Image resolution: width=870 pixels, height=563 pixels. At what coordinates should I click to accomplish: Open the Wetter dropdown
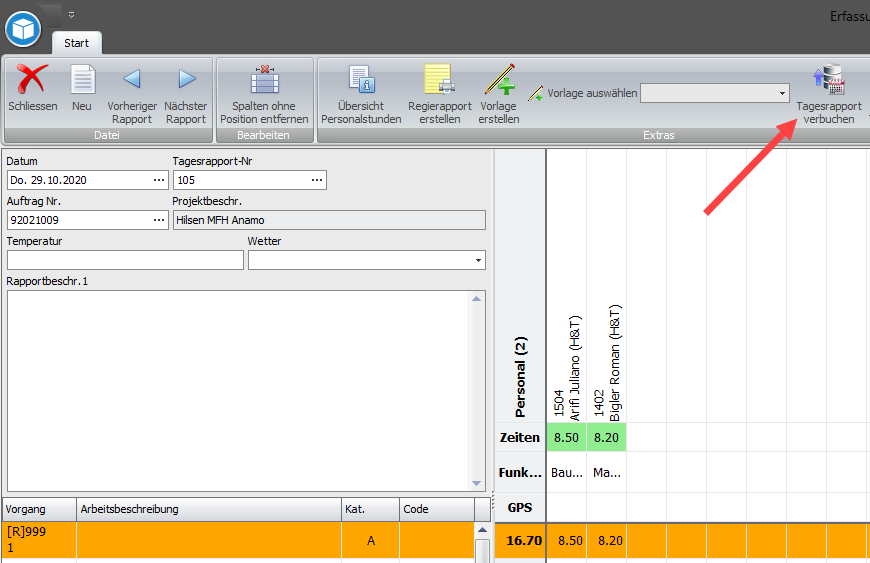point(478,260)
